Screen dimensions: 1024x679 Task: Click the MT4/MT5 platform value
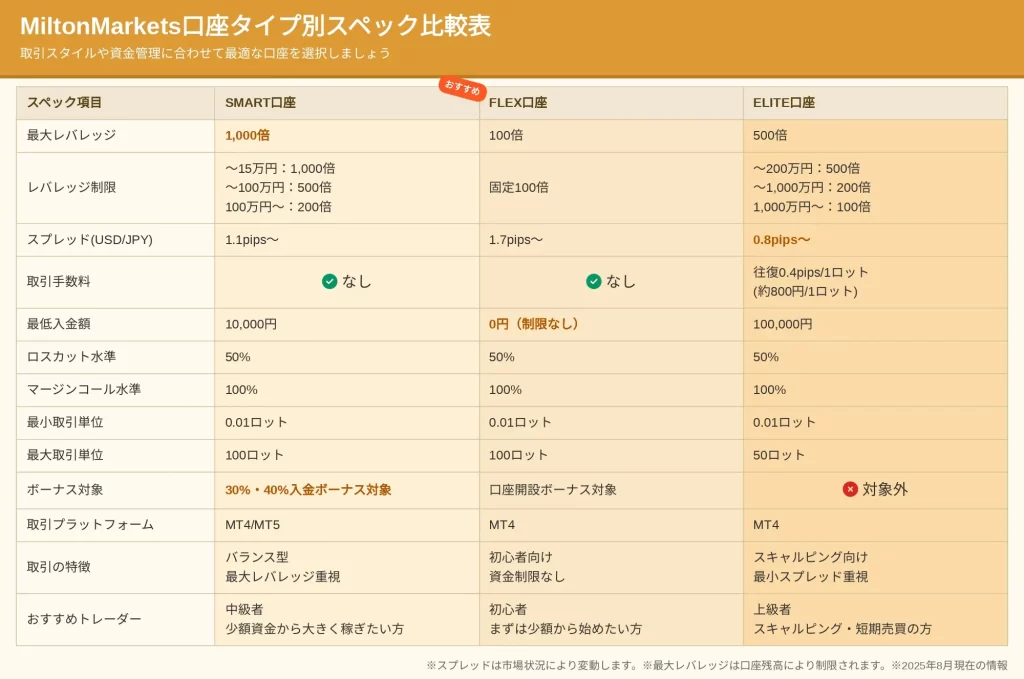coord(253,525)
